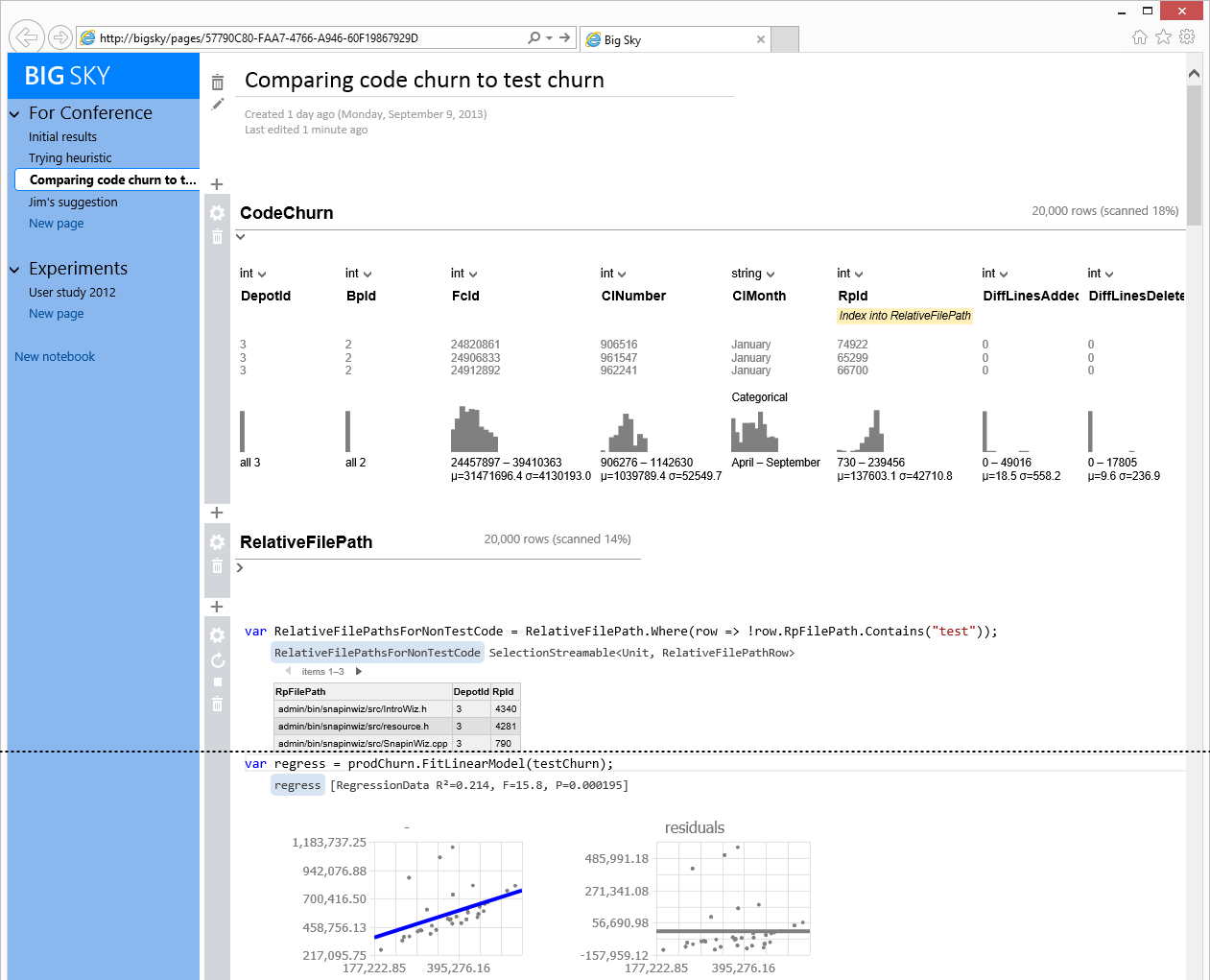The width and height of the screenshot is (1210, 980).
Task: Delete the RelativeFilePath cell with trash icon
Action: [218, 566]
